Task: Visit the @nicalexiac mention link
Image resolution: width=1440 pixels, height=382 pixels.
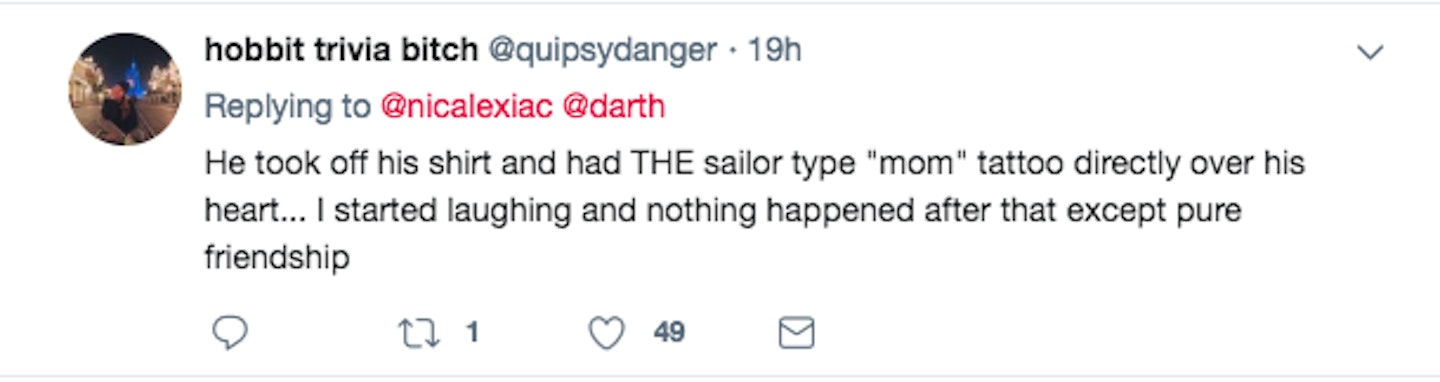Action: coord(466,107)
